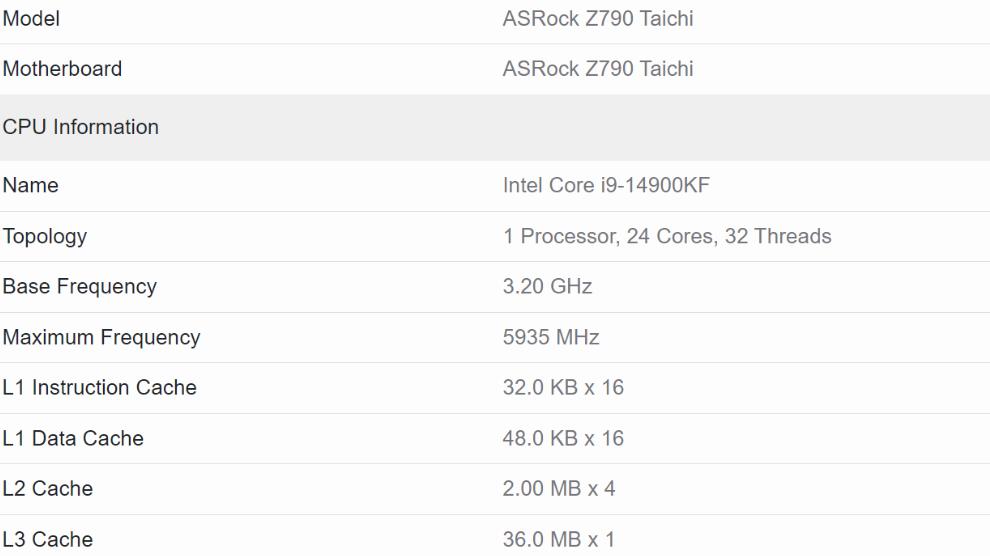
Task: Select the 32.0 KB x 16 value
Action: 563,387
